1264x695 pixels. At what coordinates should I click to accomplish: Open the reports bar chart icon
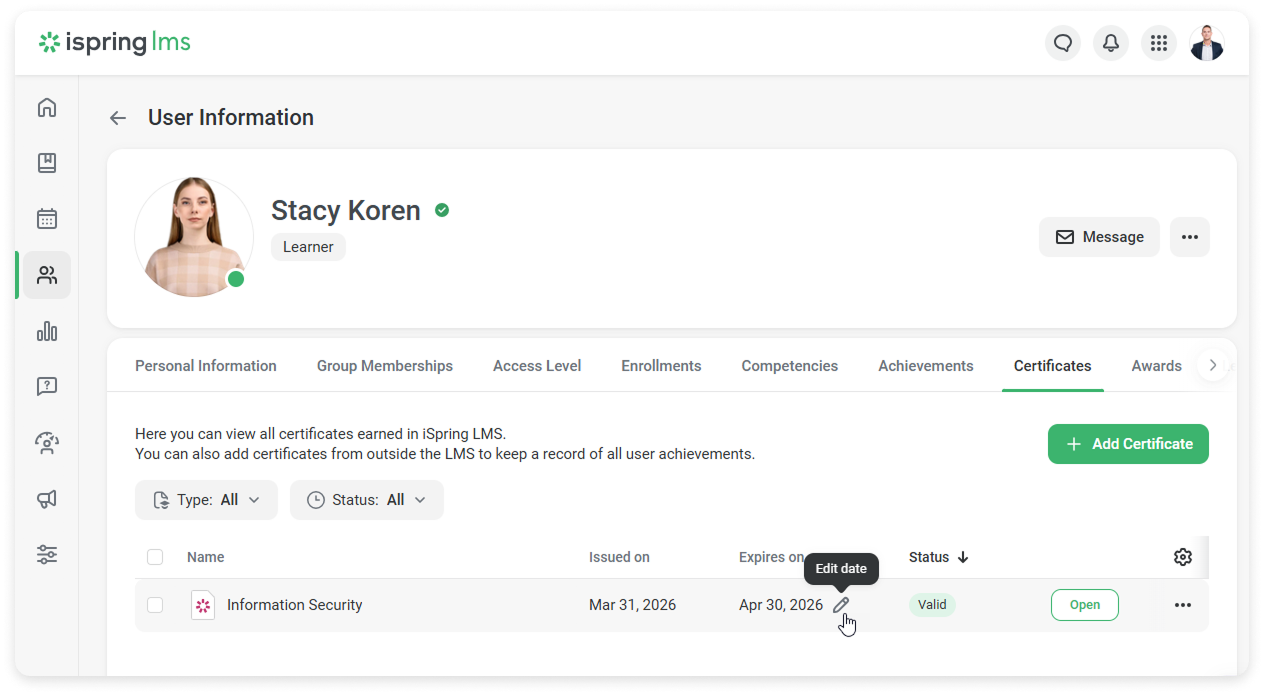tap(47, 331)
